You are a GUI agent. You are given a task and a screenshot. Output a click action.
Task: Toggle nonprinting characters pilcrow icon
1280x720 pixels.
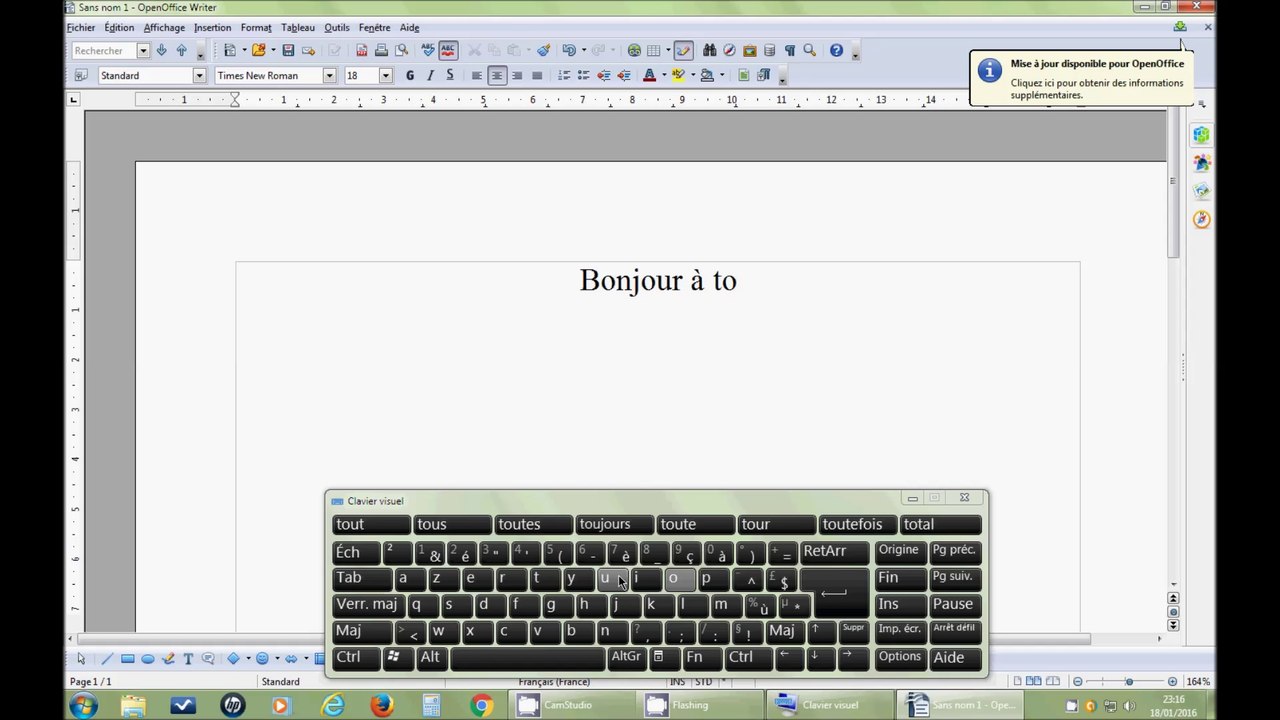click(789, 50)
